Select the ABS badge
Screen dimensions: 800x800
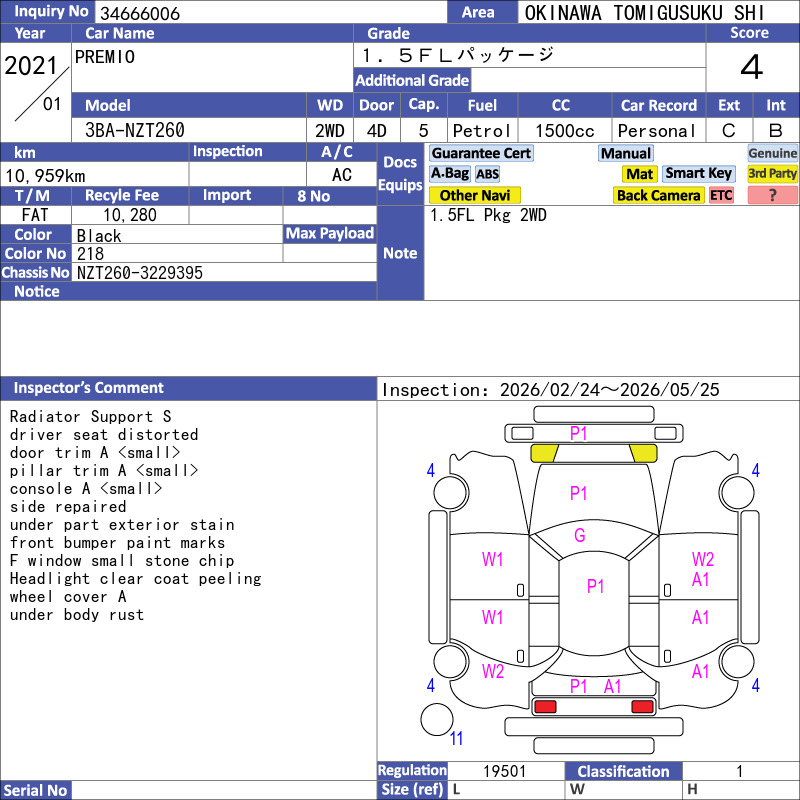click(x=487, y=174)
